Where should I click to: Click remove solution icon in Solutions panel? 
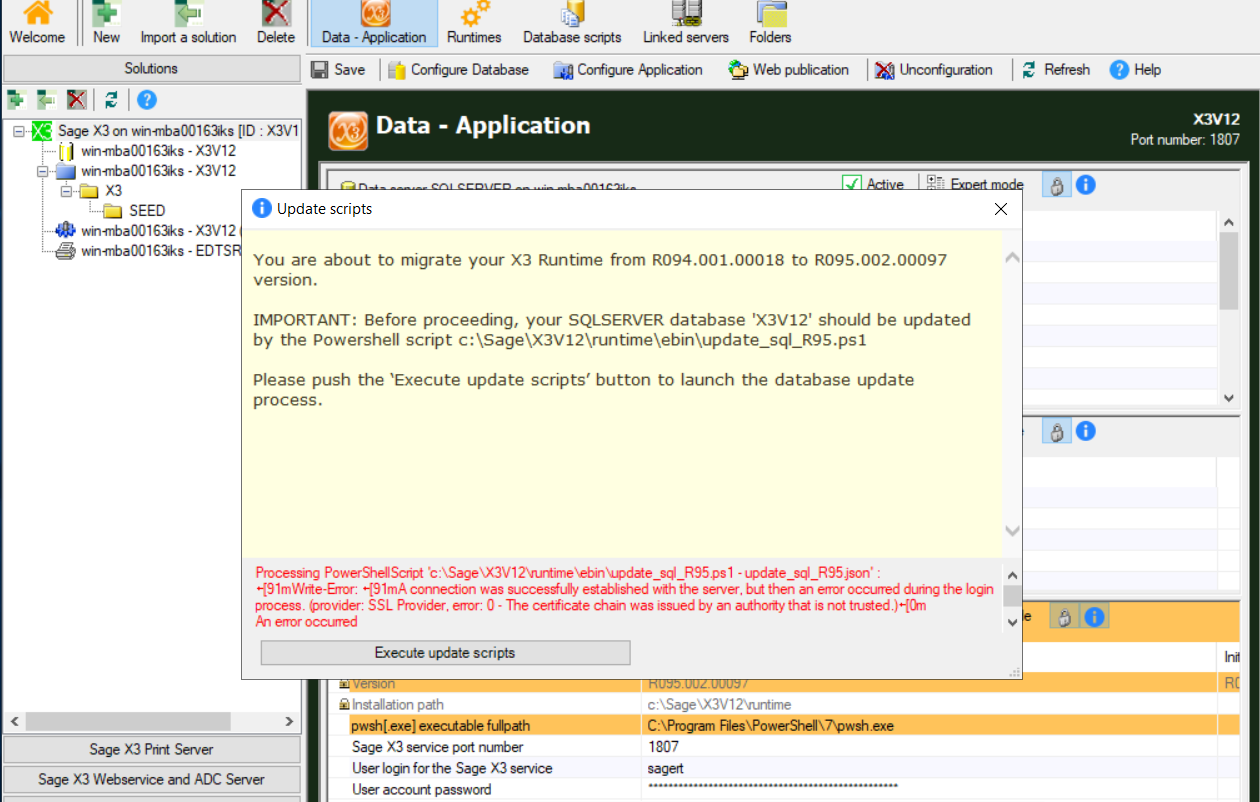click(x=76, y=99)
